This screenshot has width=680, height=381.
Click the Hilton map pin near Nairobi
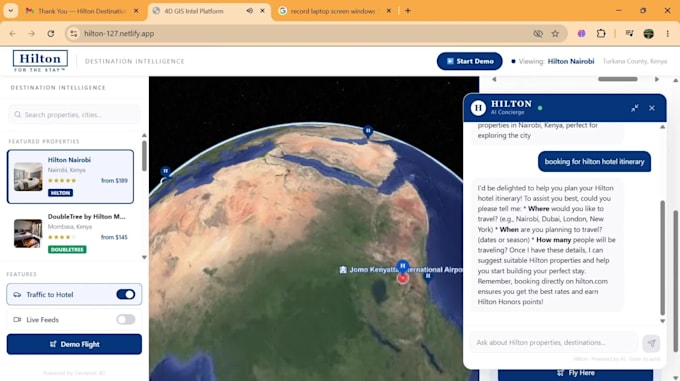tap(403, 266)
